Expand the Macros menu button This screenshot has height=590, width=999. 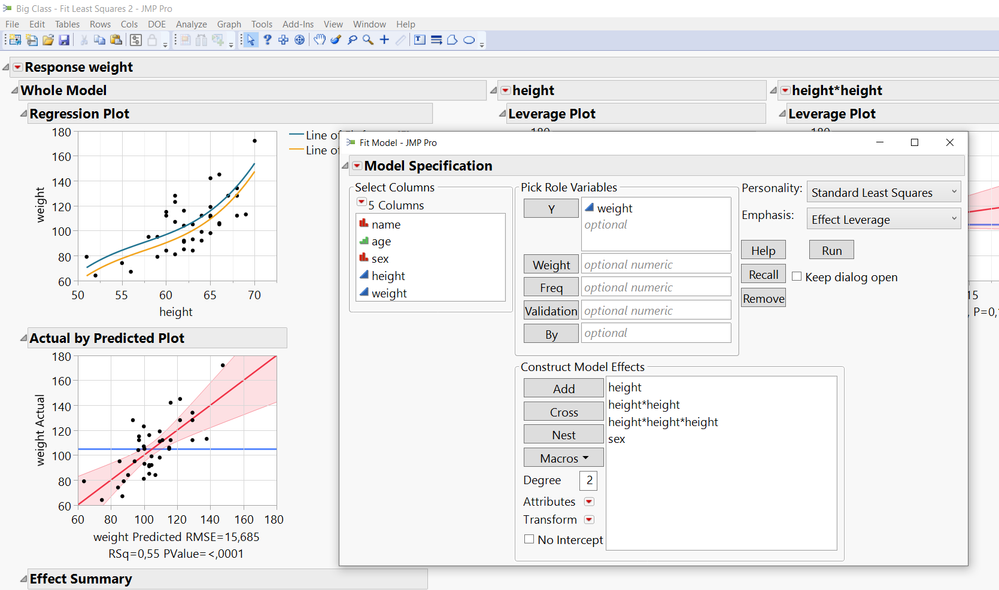[x=563, y=458]
